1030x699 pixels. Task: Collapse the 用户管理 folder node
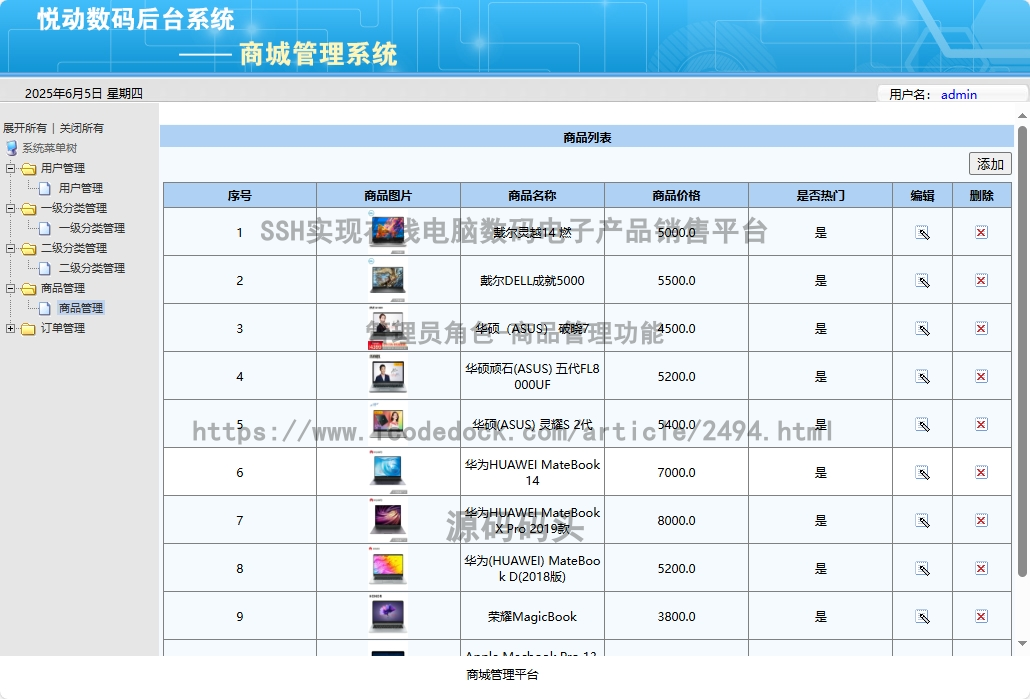[x=11, y=168]
